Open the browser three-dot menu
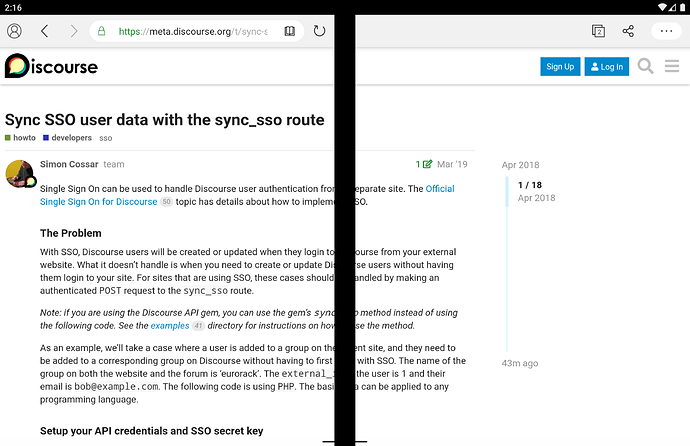 pyautogui.click(x=666, y=31)
